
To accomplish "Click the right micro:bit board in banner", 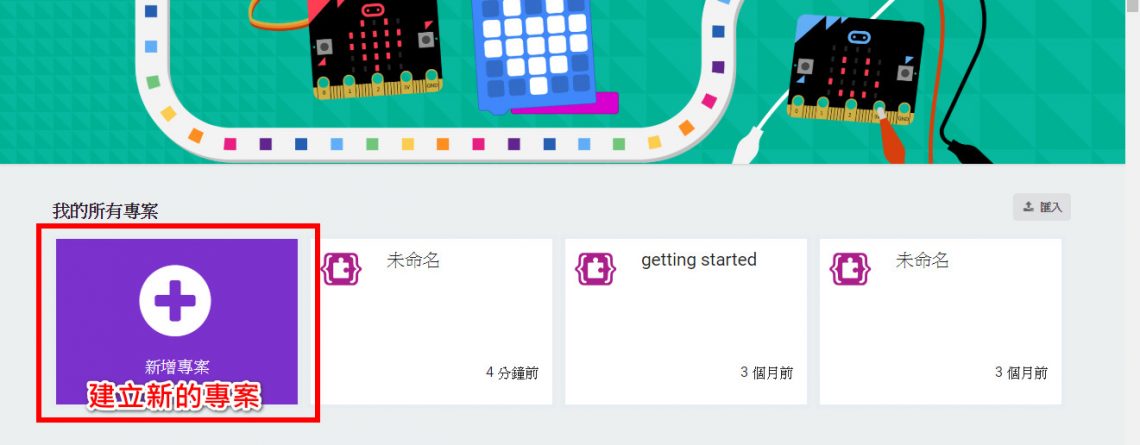I will [x=855, y=69].
